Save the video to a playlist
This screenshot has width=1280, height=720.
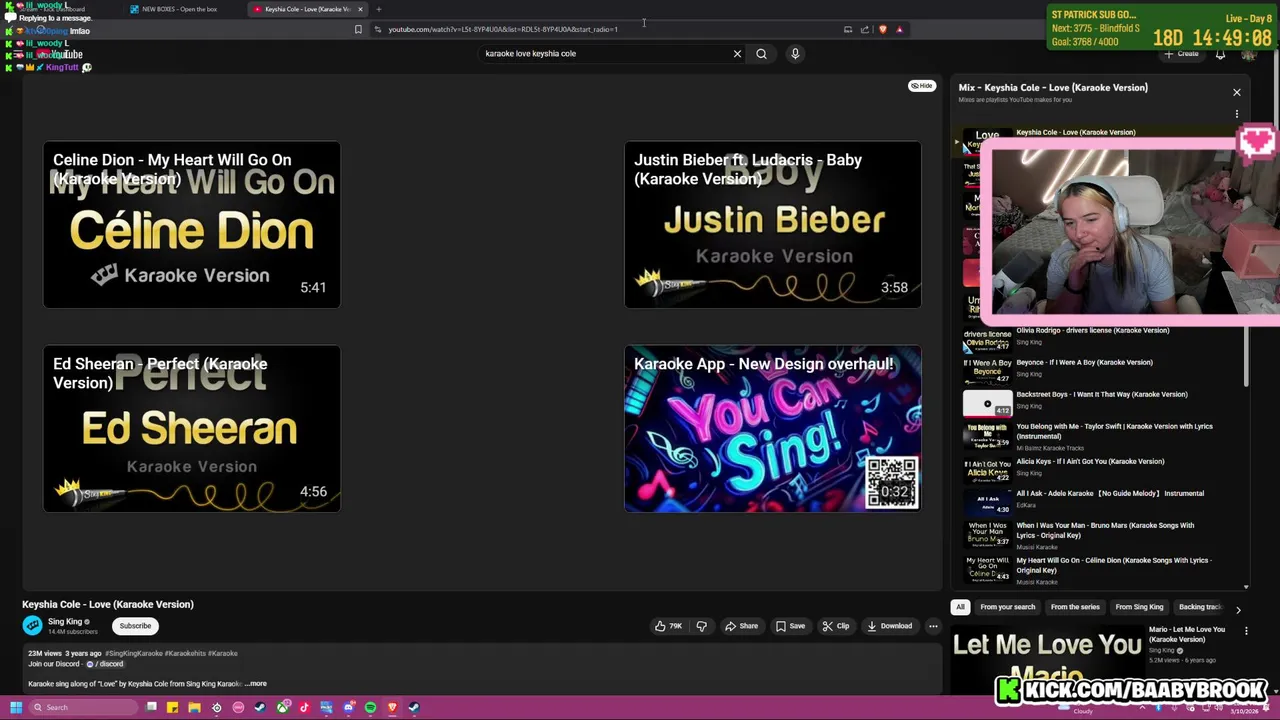pos(789,626)
